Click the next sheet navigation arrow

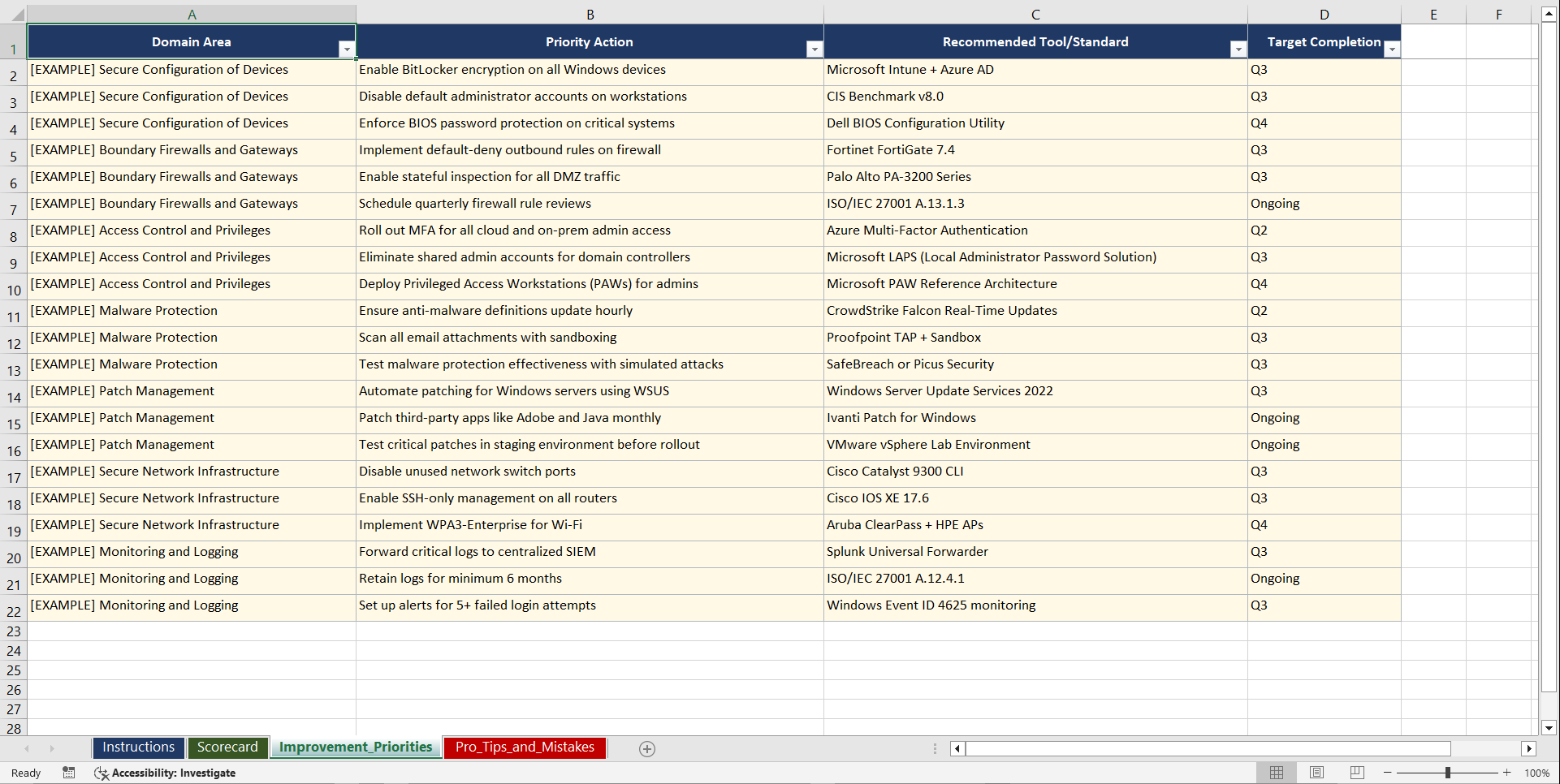pyautogui.click(x=52, y=748)
